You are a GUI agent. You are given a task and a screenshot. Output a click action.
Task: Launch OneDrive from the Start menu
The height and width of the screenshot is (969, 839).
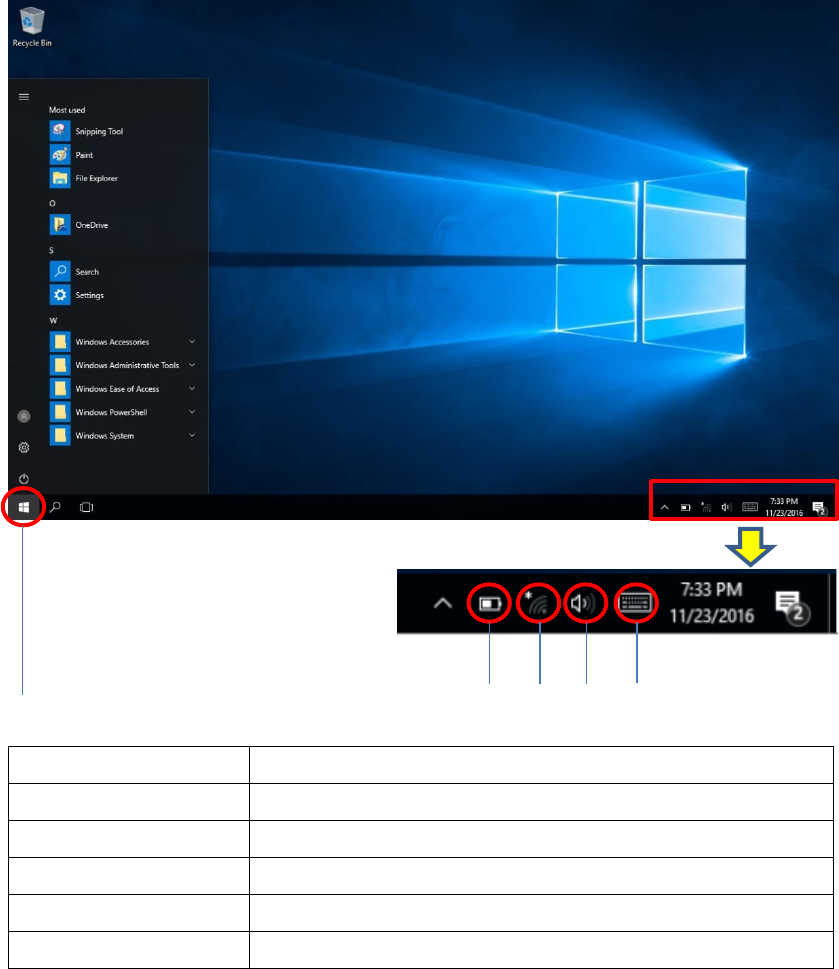79,225
